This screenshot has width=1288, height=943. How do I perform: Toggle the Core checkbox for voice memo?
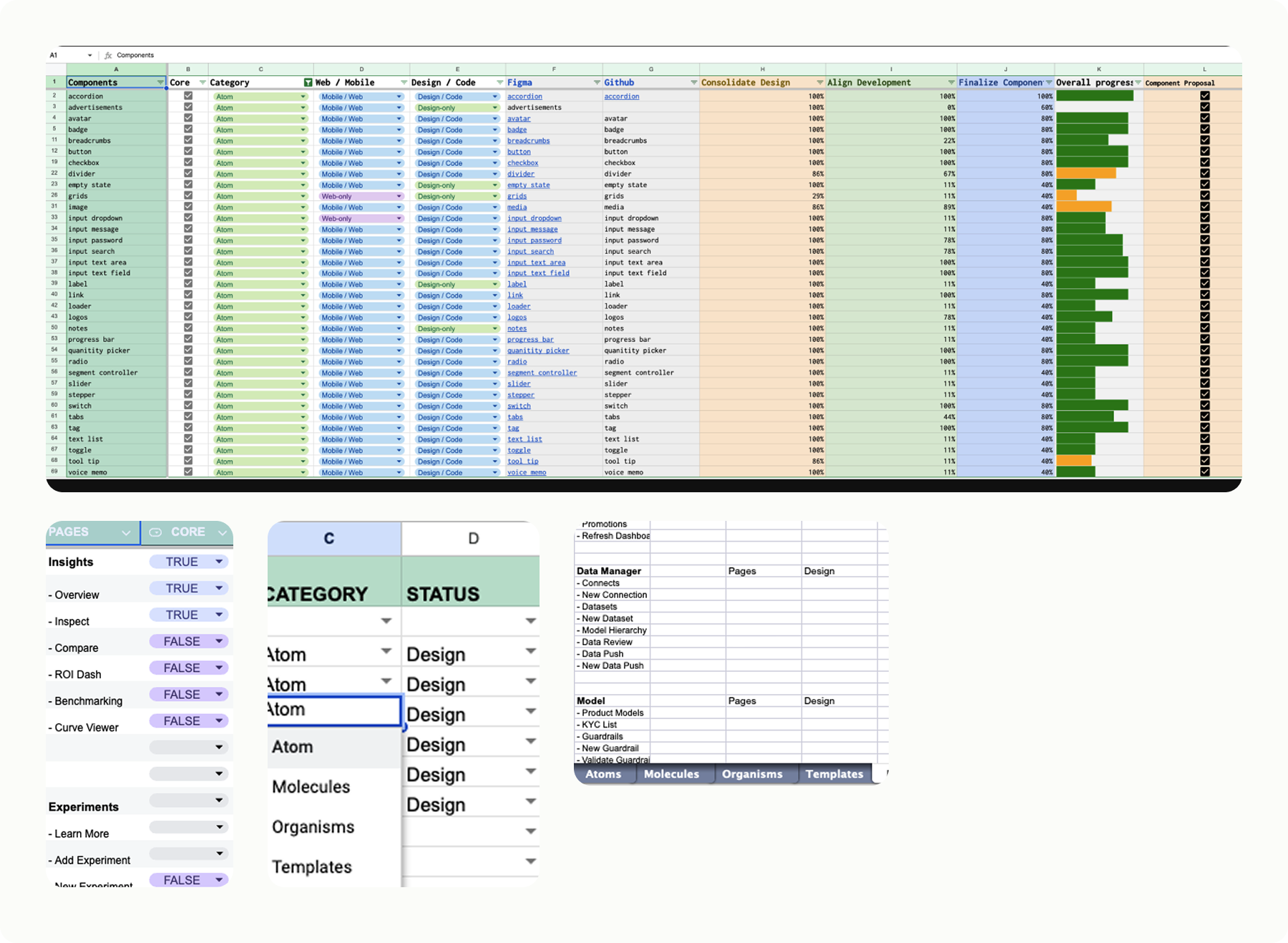point(188,472)
